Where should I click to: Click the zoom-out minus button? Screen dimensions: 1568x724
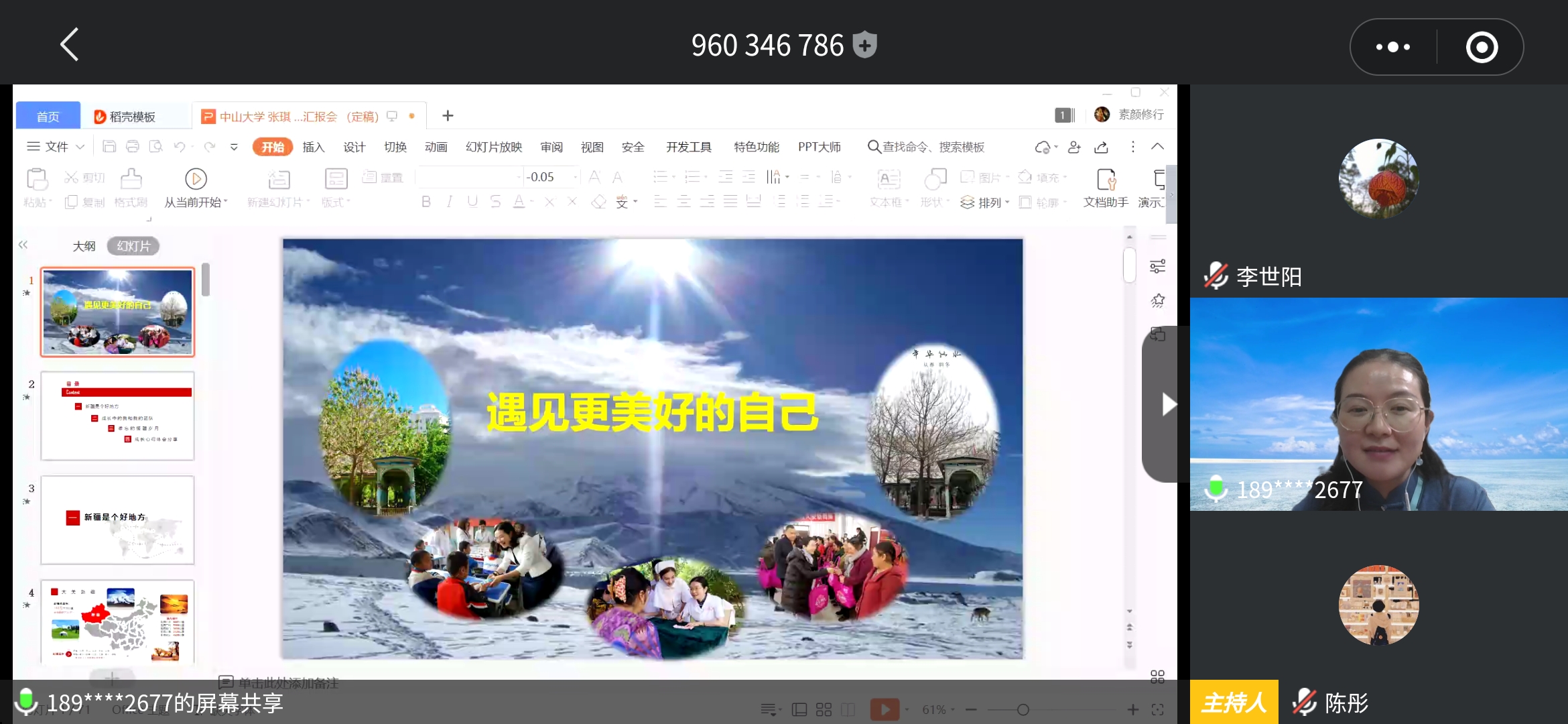[x=971, y=709]
